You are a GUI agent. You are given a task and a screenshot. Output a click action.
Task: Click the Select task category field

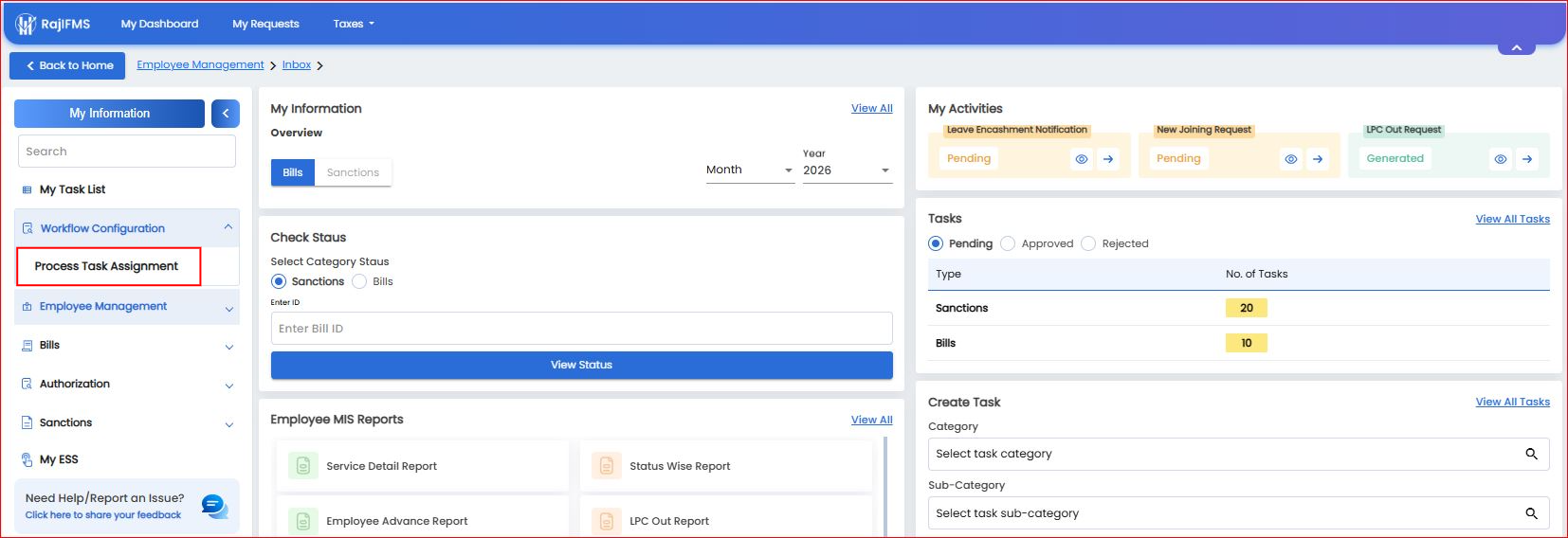(x=1239, y=454)
